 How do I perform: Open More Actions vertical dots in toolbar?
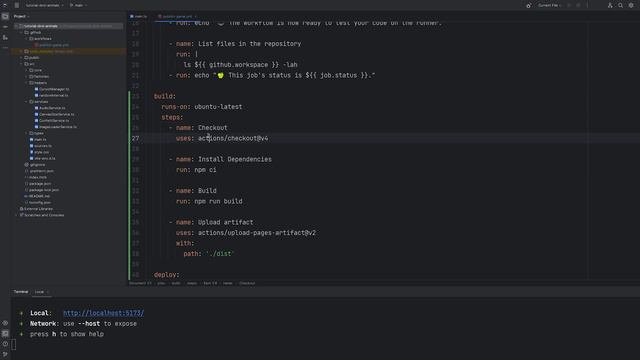(x=587, y=5)
